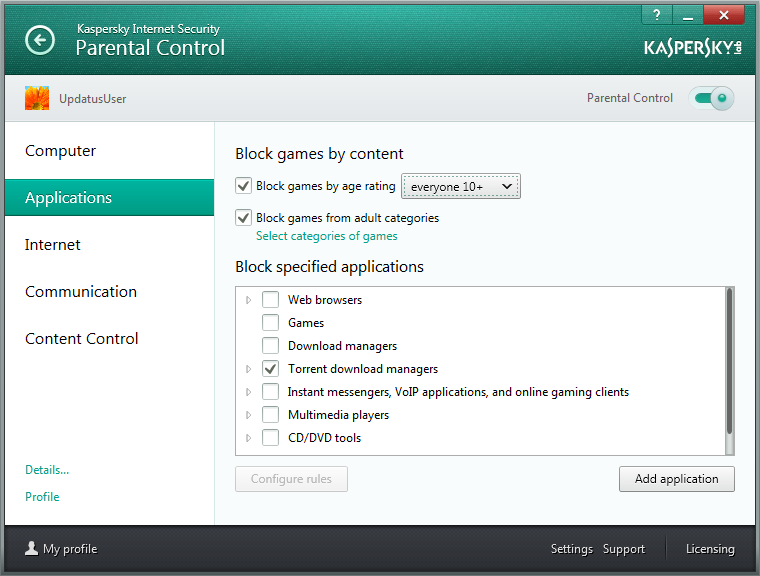Viewport: 760px width, 576px height.
Task: Expand the Instant messengers group
Action: [249, 392]
